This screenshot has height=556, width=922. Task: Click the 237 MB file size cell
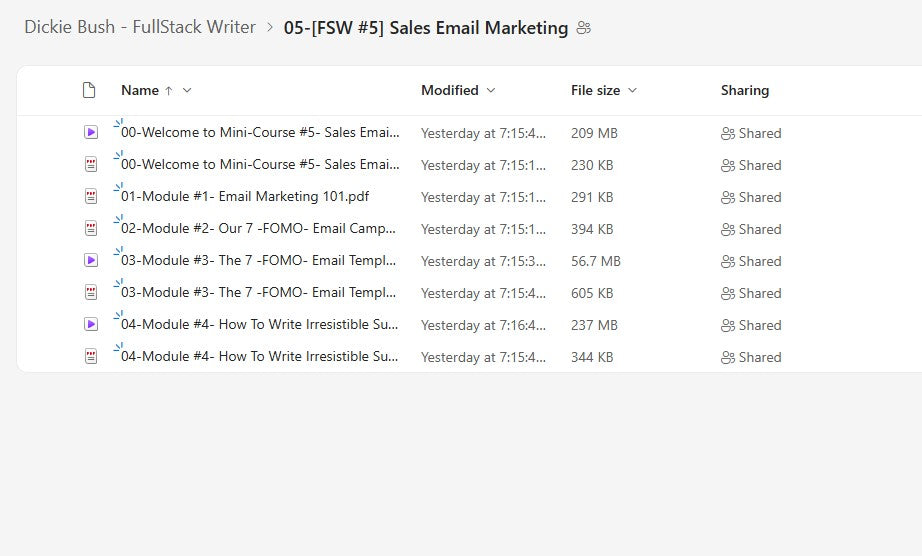pos(594,326)
